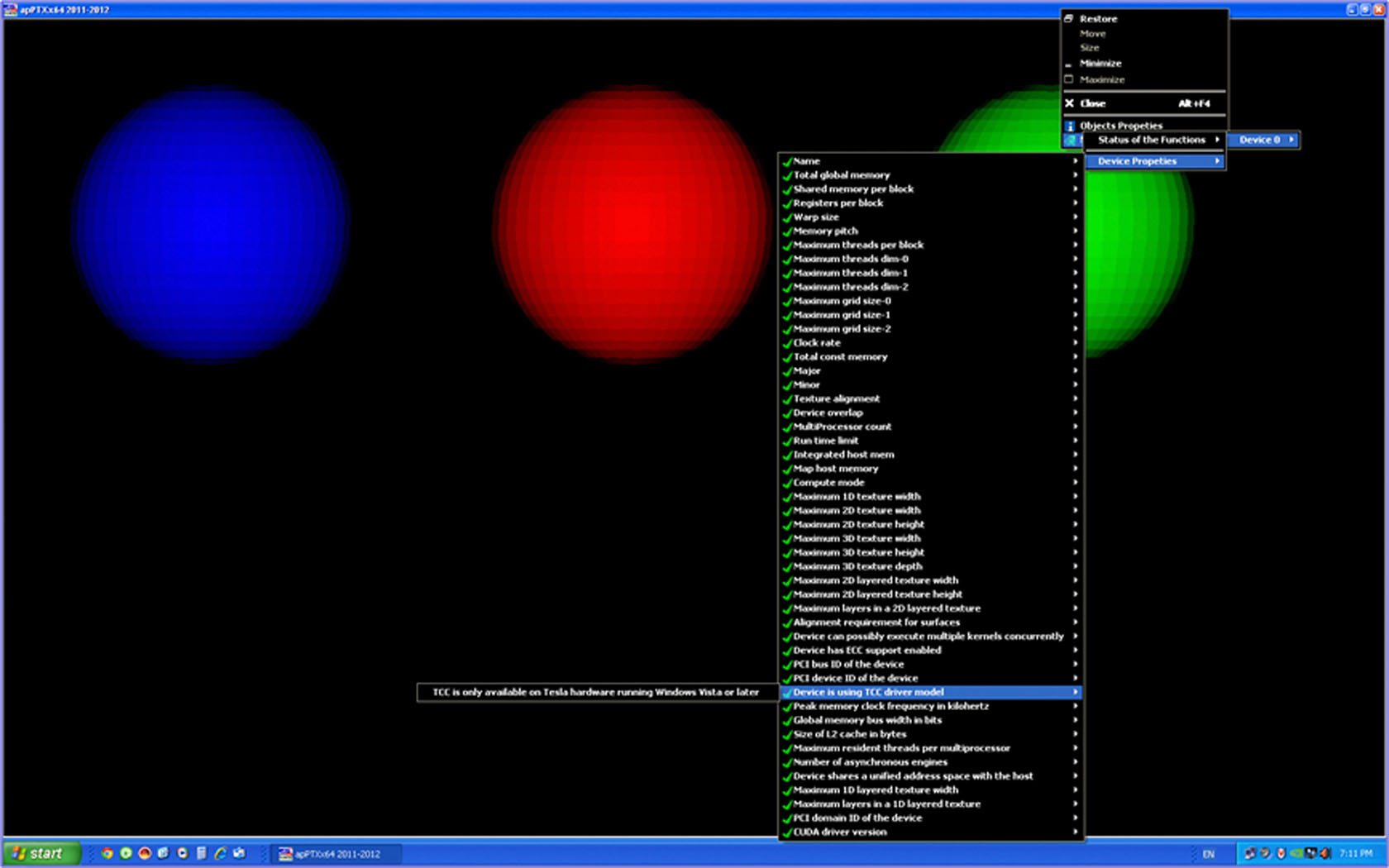Choose Compute mode from the properties list
This screenshot has width=1389, height=868.
pyautogui.click(x=828, y=483)
